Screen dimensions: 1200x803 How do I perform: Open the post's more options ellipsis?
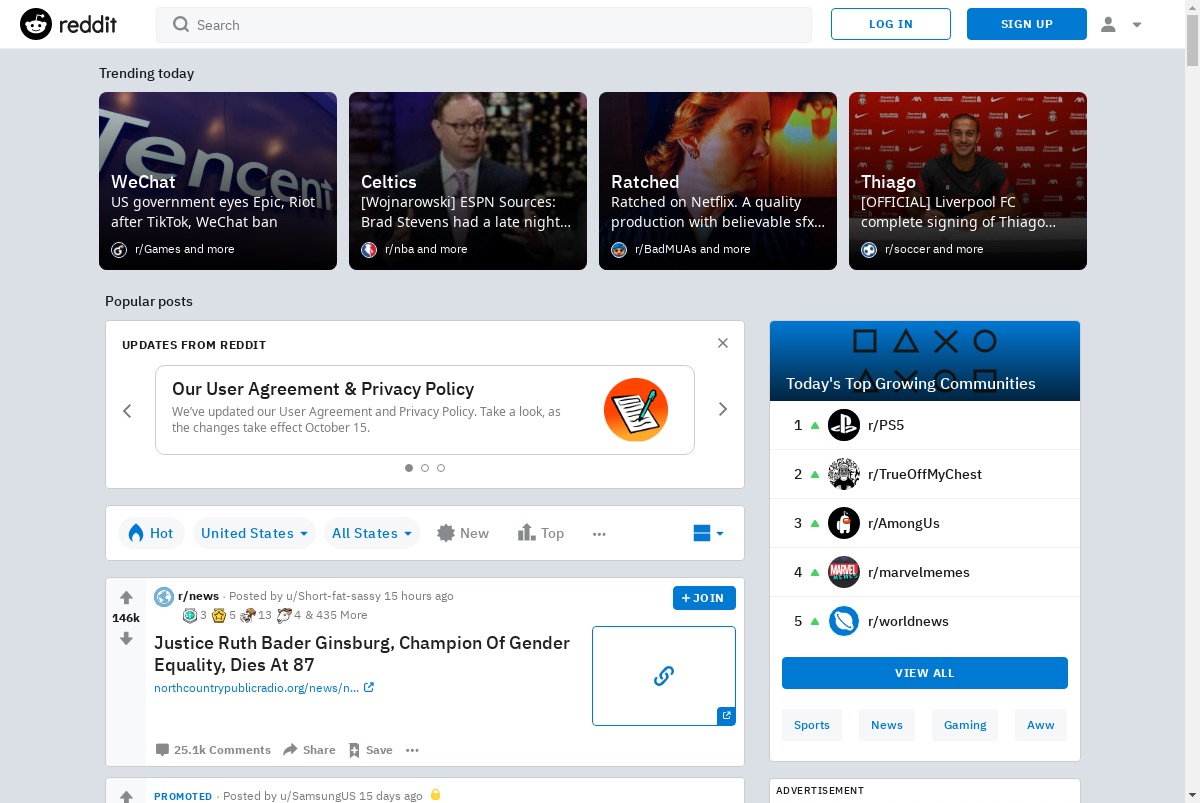pyautogui.click(x=412, y=750)
